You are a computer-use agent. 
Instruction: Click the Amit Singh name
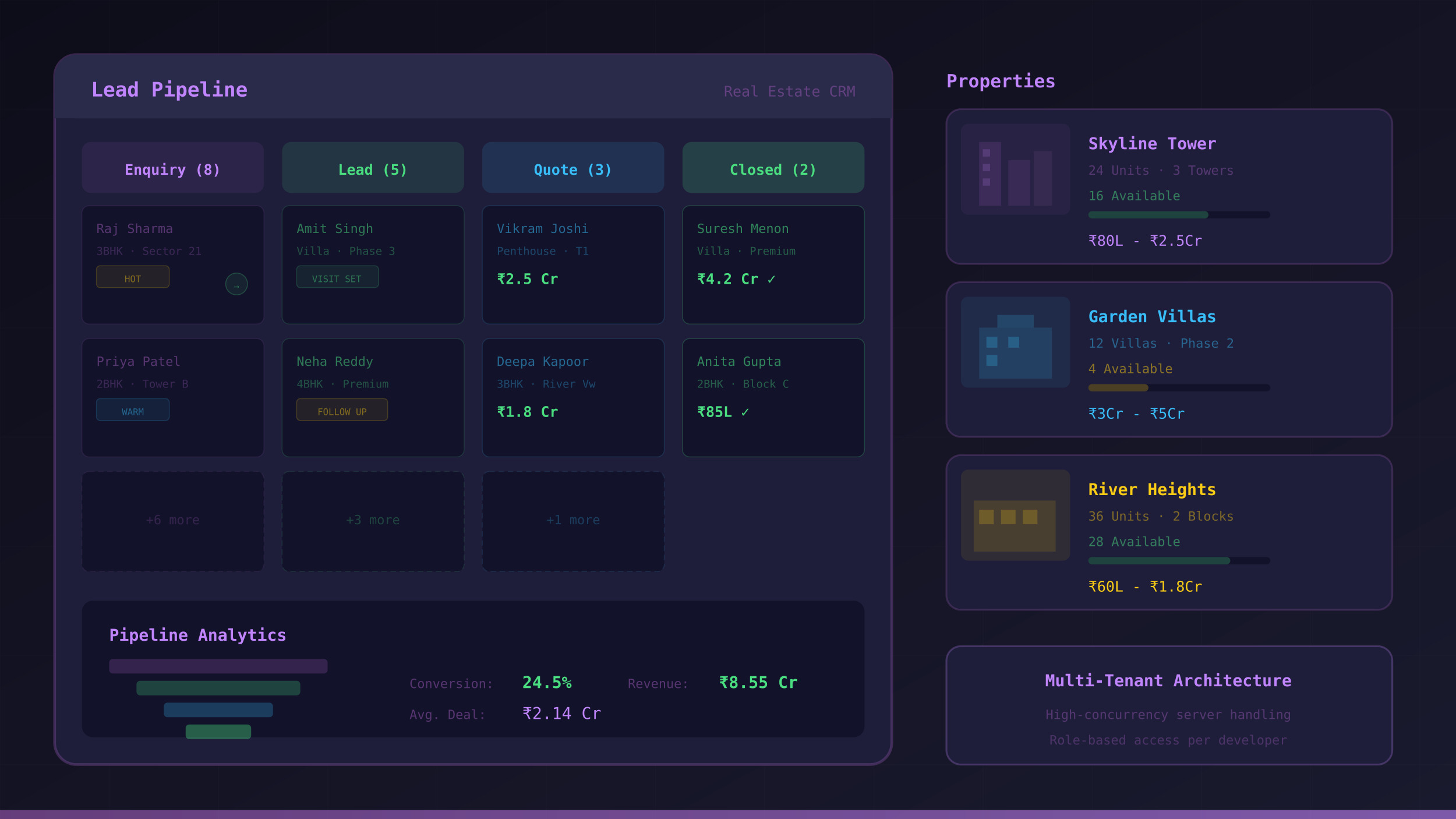click(334, 229)
